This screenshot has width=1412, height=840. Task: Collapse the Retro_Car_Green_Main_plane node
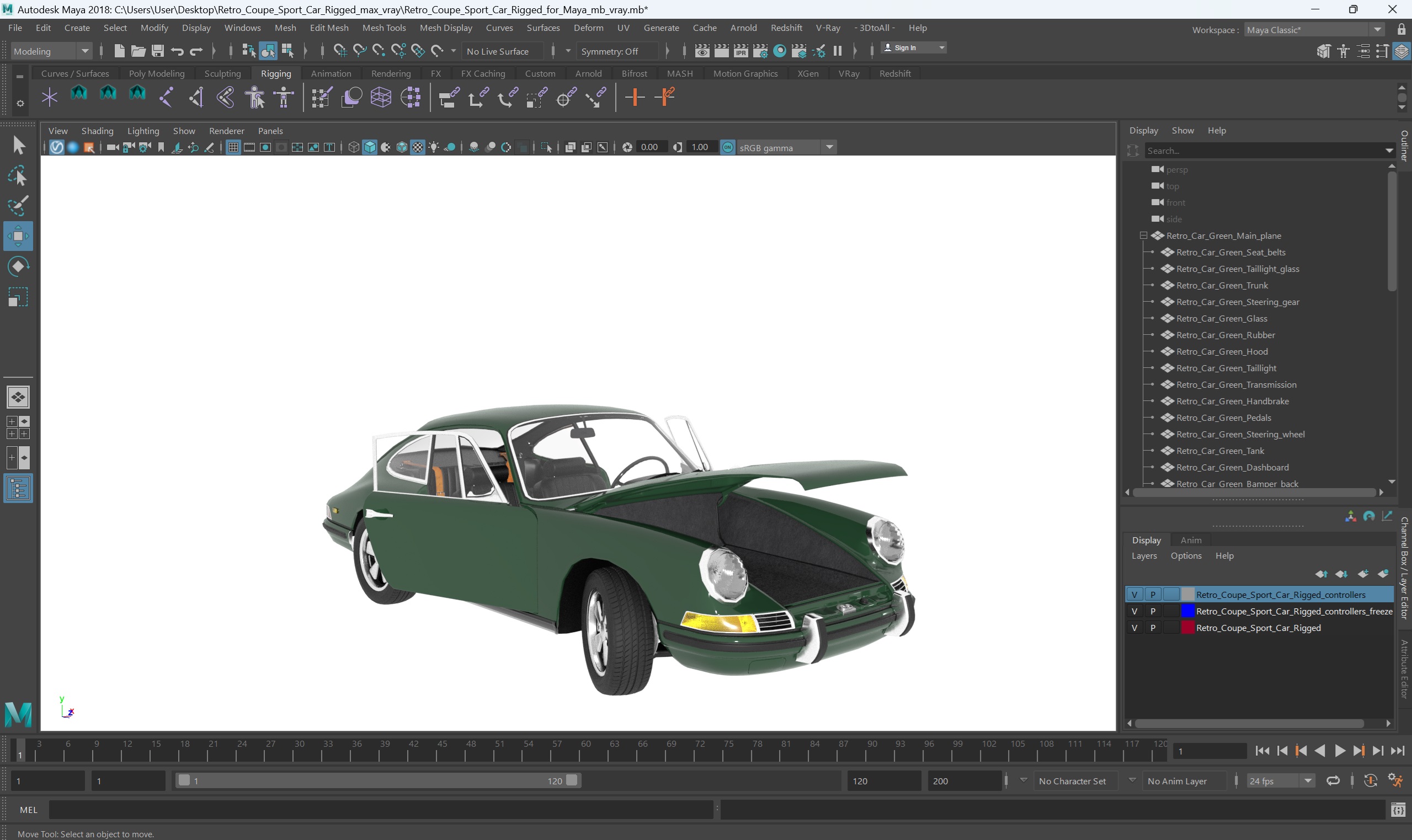pos(1143,236)
